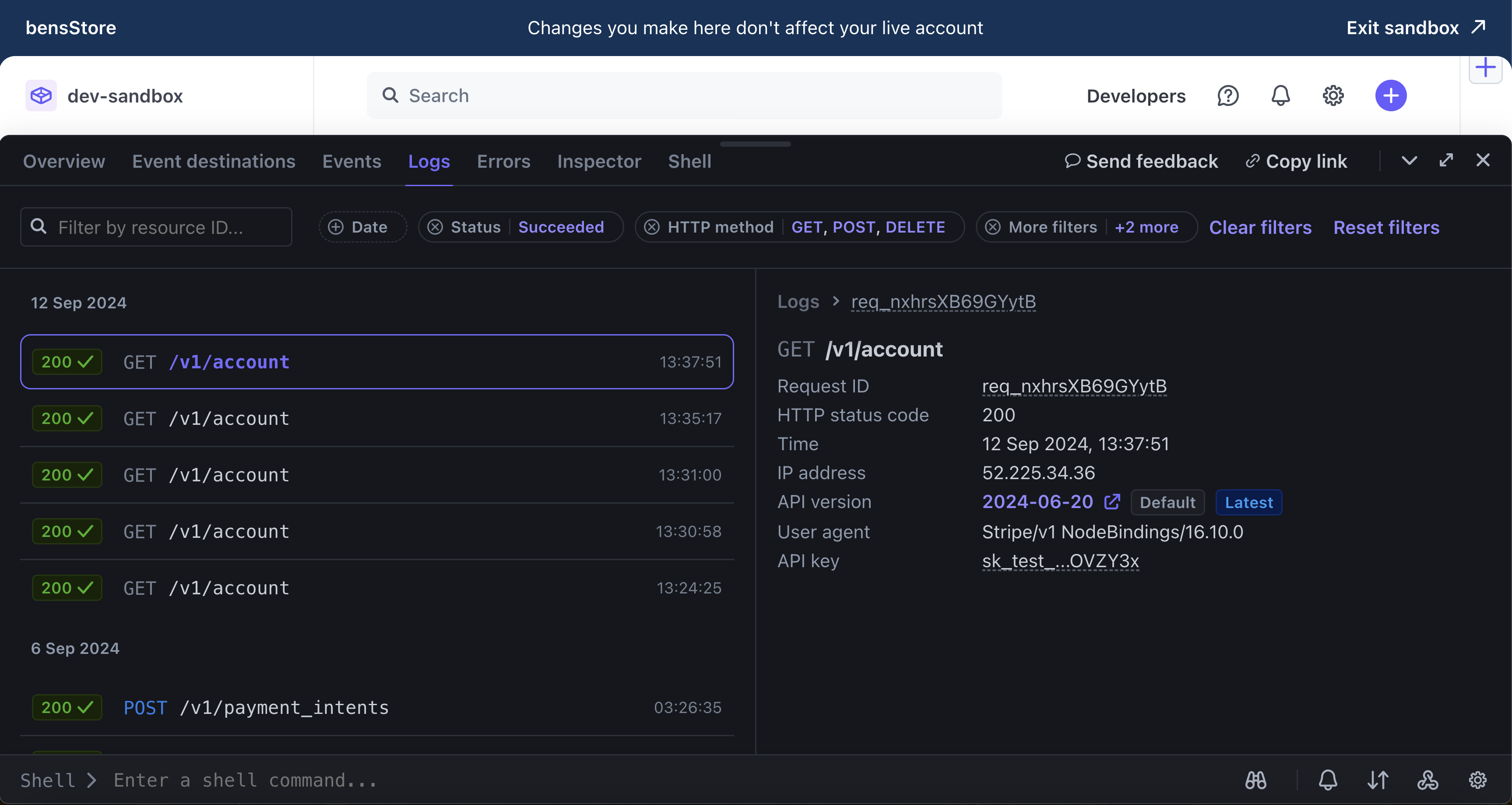Click external link icon beside API version
Screen dimensions: 1512x805
tap(1112, 501)
